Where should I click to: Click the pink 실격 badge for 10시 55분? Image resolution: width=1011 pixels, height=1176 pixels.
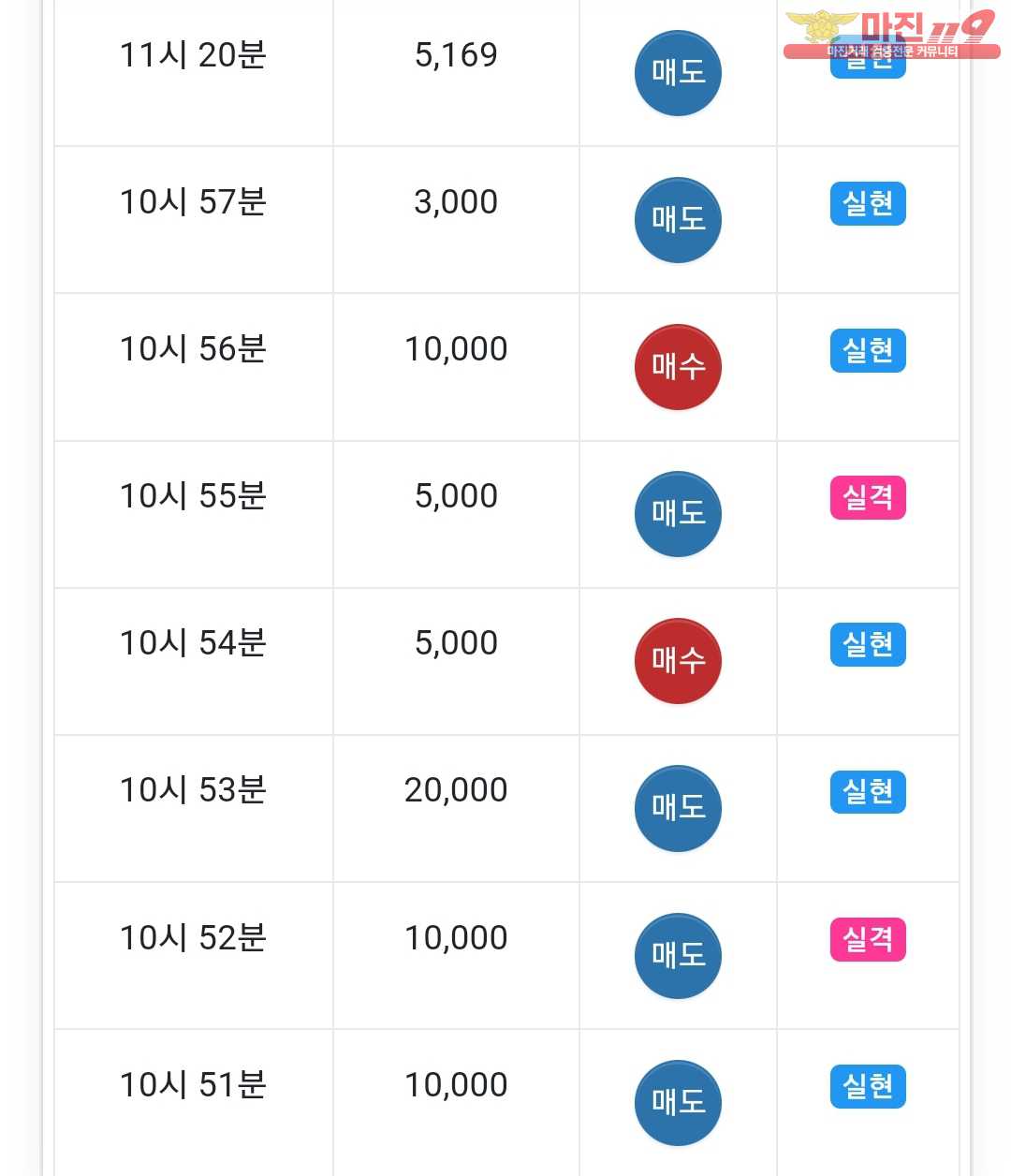pos(868,497)
